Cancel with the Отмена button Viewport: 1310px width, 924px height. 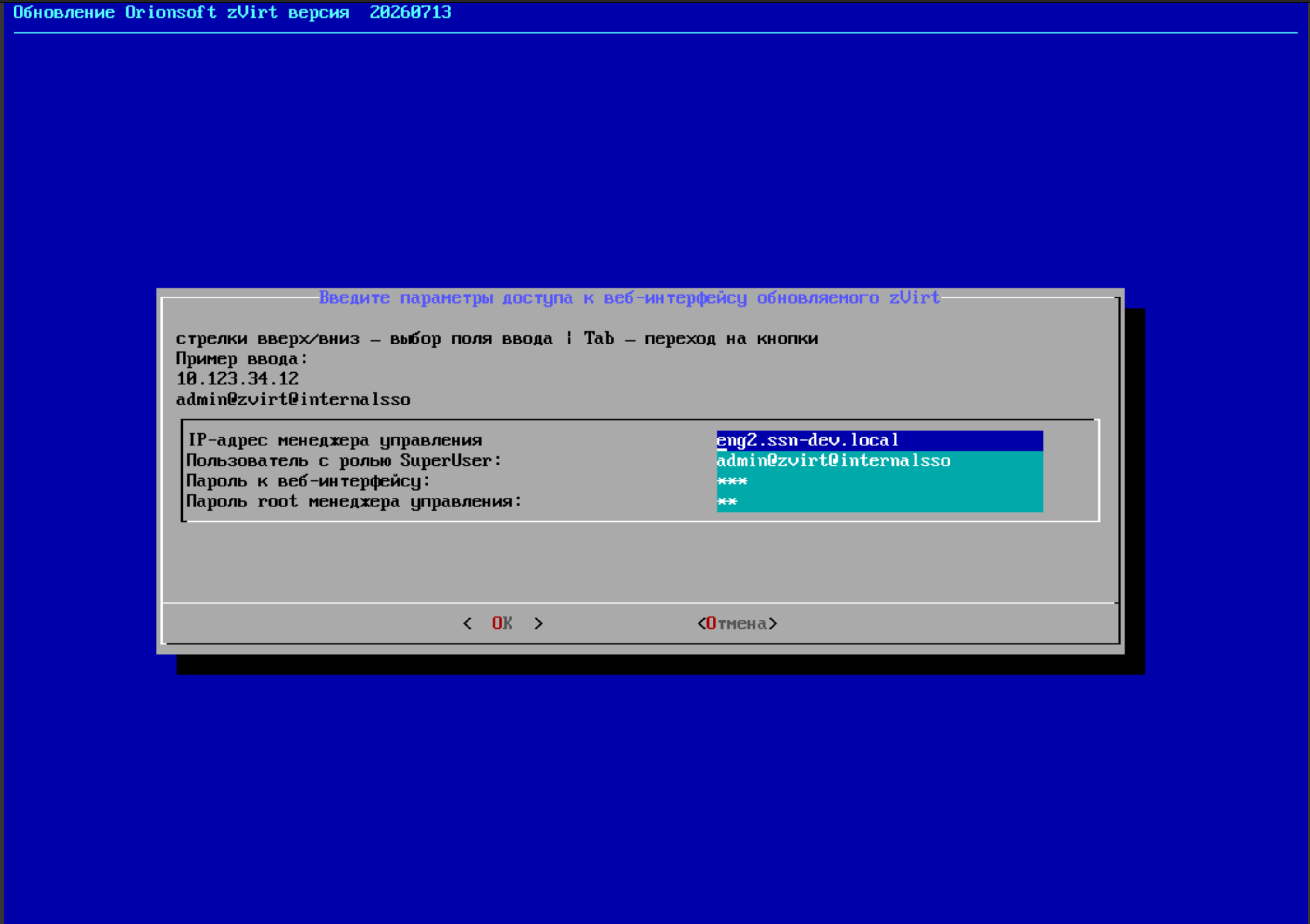737,623
